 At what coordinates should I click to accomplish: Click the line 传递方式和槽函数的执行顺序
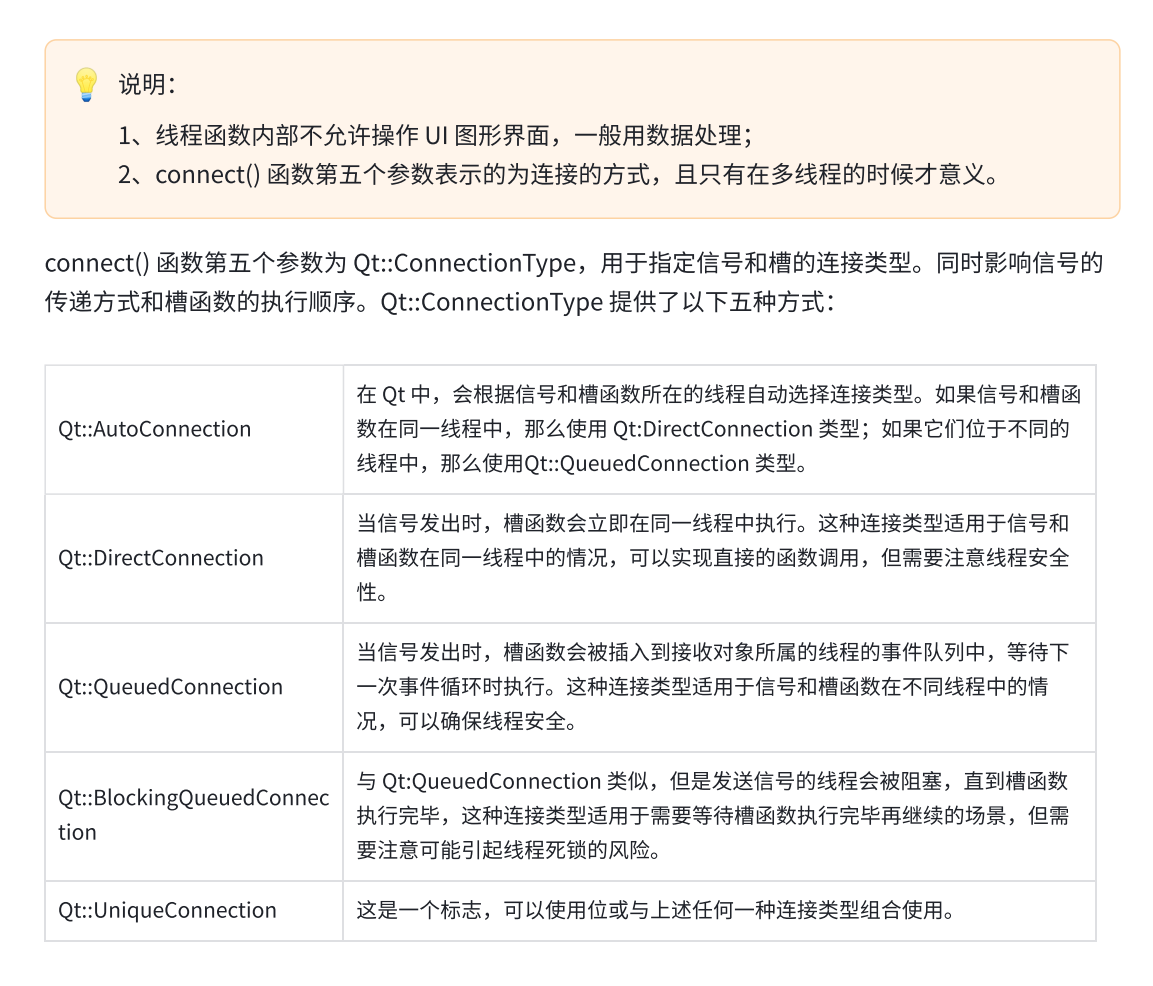(x=440, y=301)
